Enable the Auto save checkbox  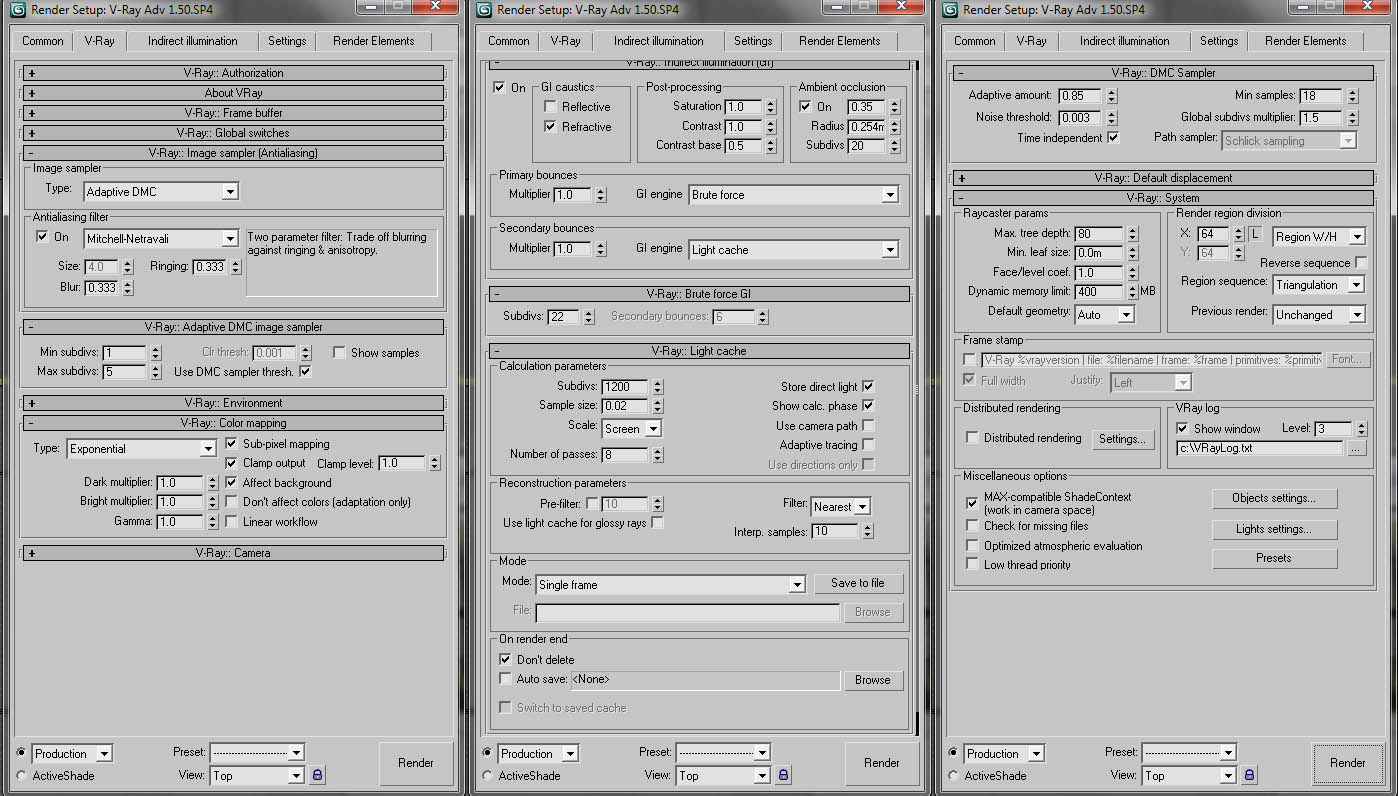pyautogui.click(x=505, y=679)
